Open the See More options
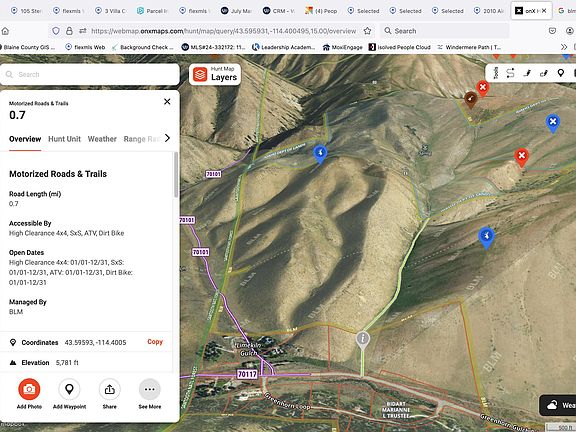576x432 pixels. click(x=150, y=389)
